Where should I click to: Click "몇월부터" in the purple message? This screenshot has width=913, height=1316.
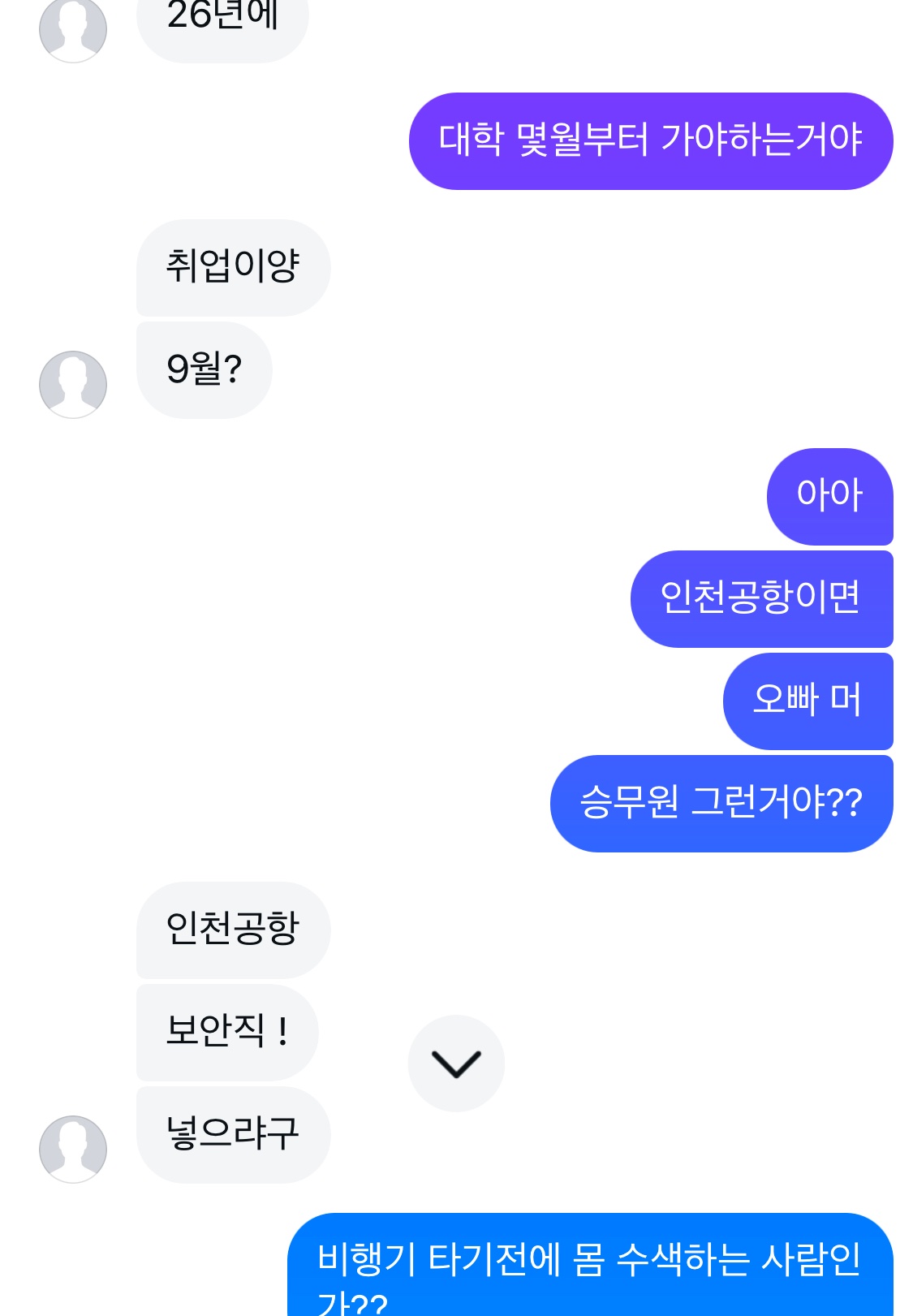pos(582,140)
